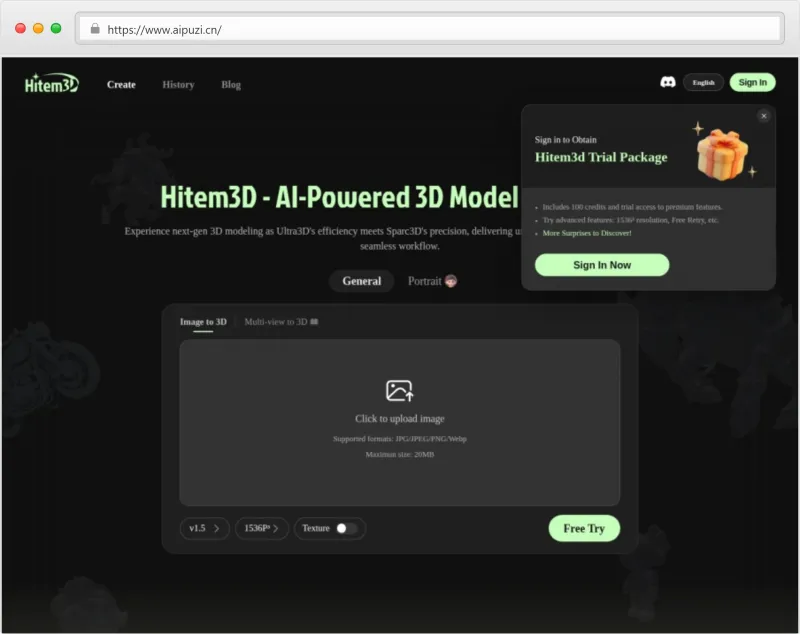The image size is (800, 634).
Task: Click the Hitem3D logo
Action: pos(51,84)
